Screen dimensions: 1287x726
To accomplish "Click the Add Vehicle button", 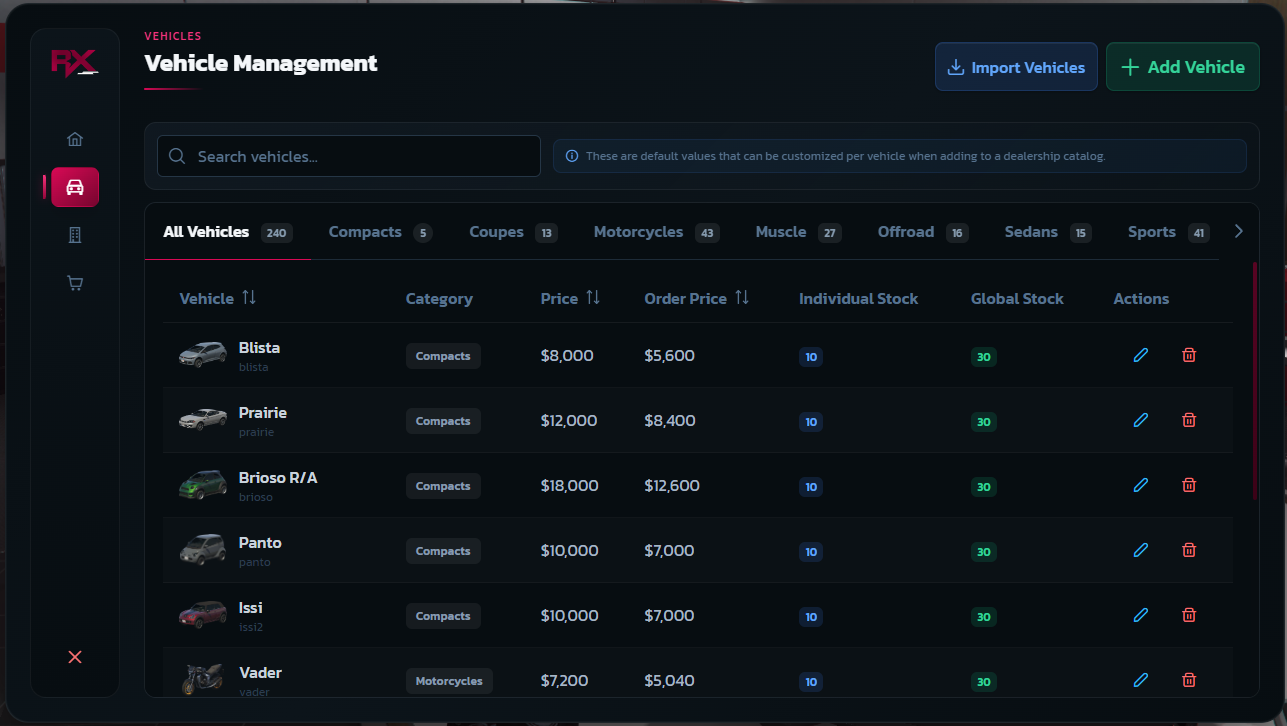I will click(x=1182, y=67).
